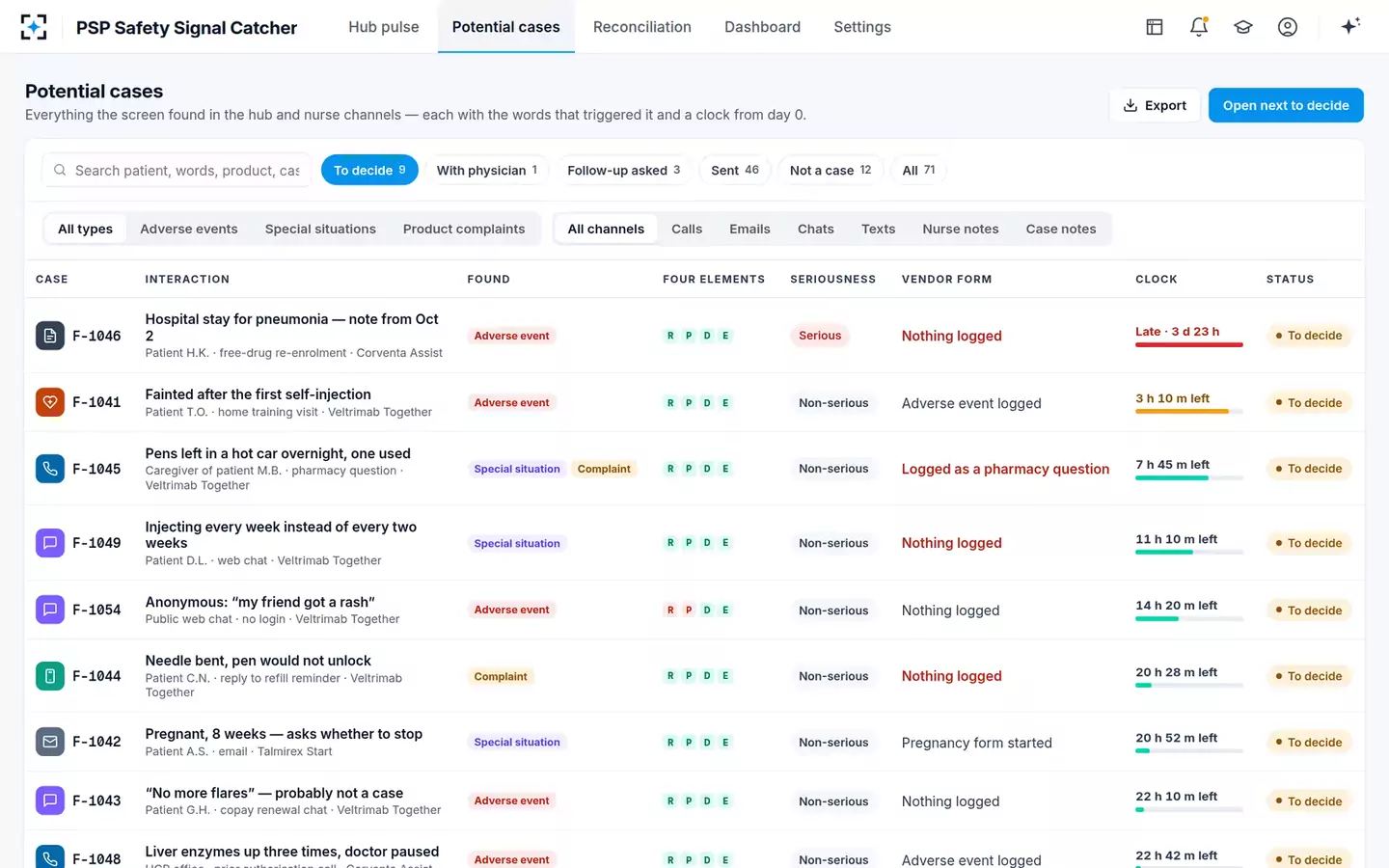
Task: Click the magnifier icon in the search box
Action: [60, 171]
